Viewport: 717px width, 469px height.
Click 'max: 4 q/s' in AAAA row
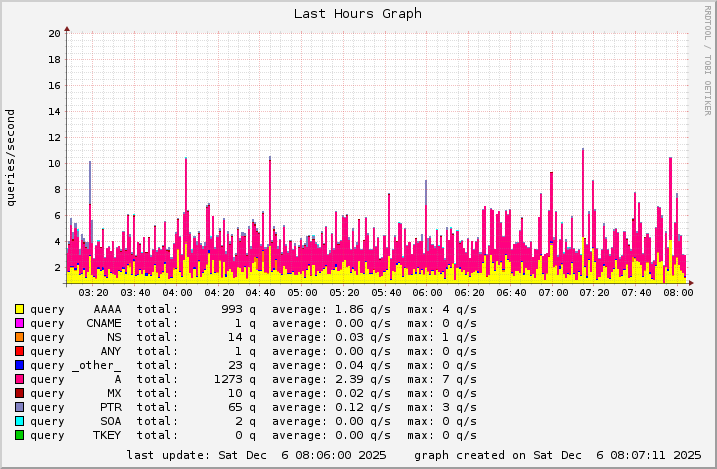point(442,309)
